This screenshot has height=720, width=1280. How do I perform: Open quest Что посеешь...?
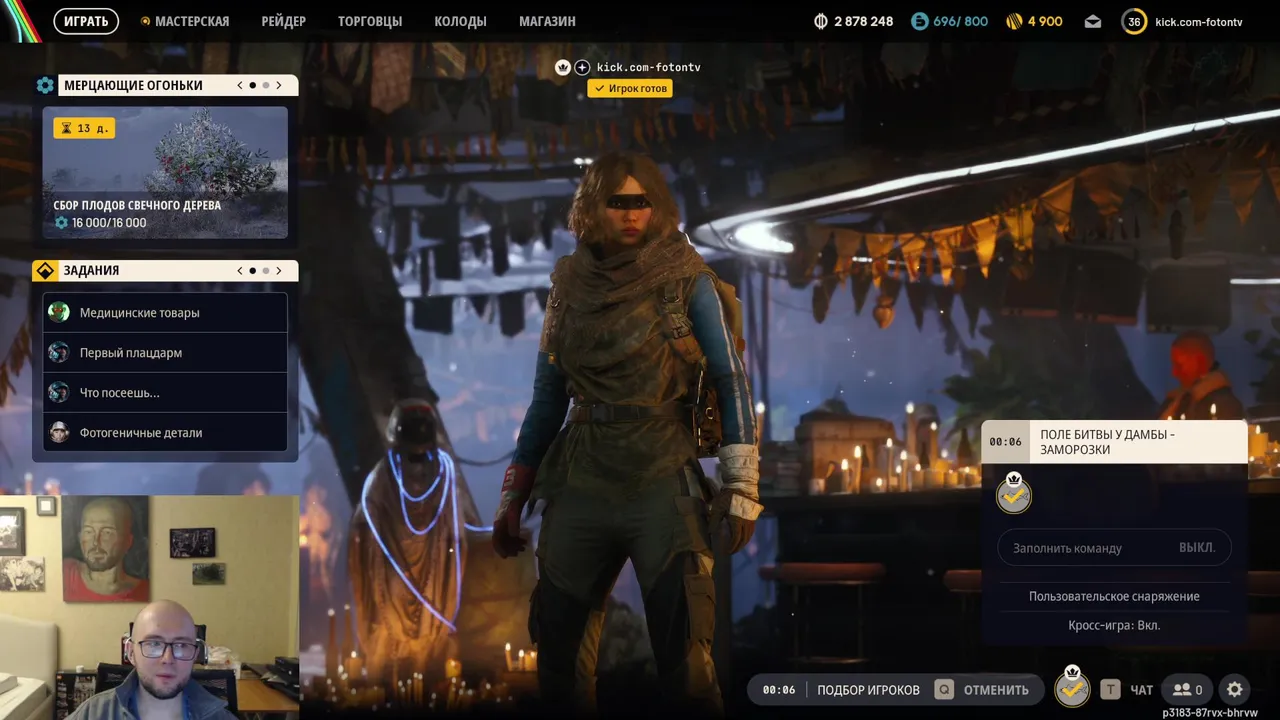point(165,392)
